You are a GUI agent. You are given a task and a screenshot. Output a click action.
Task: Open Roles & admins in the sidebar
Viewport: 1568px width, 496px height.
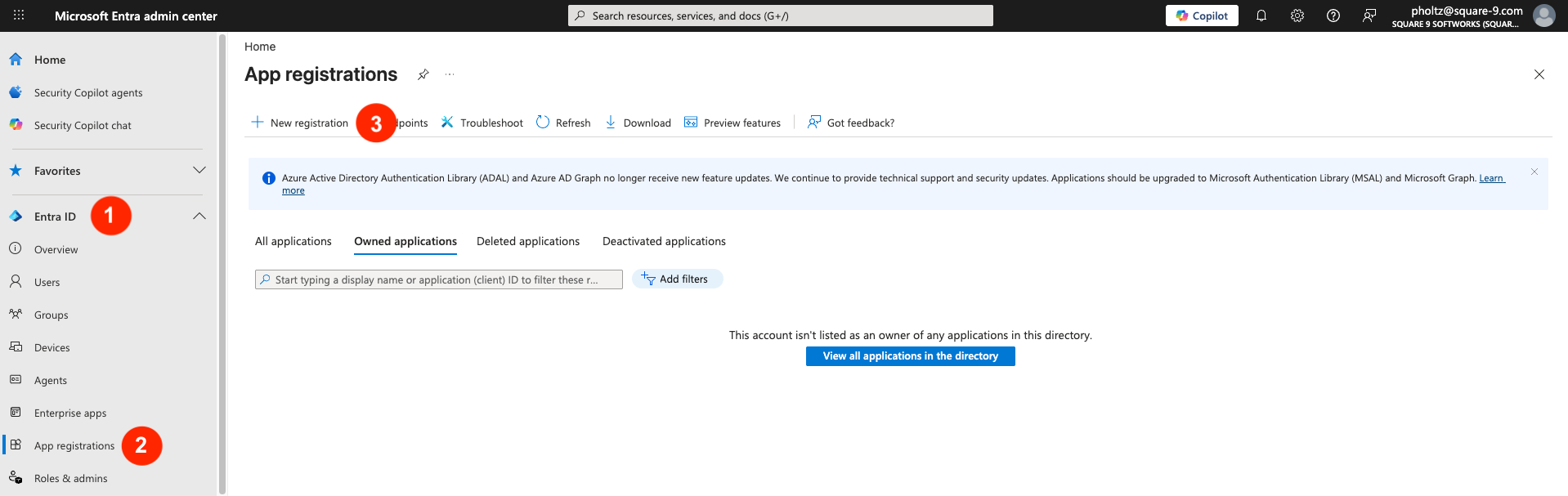pyautogui.click(x=70, y=479)
